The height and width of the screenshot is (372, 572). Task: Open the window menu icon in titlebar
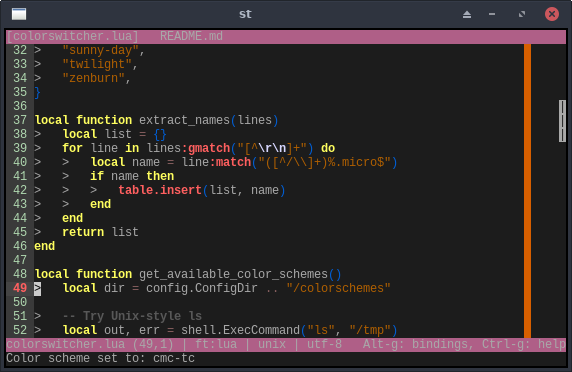click(19, 14)
